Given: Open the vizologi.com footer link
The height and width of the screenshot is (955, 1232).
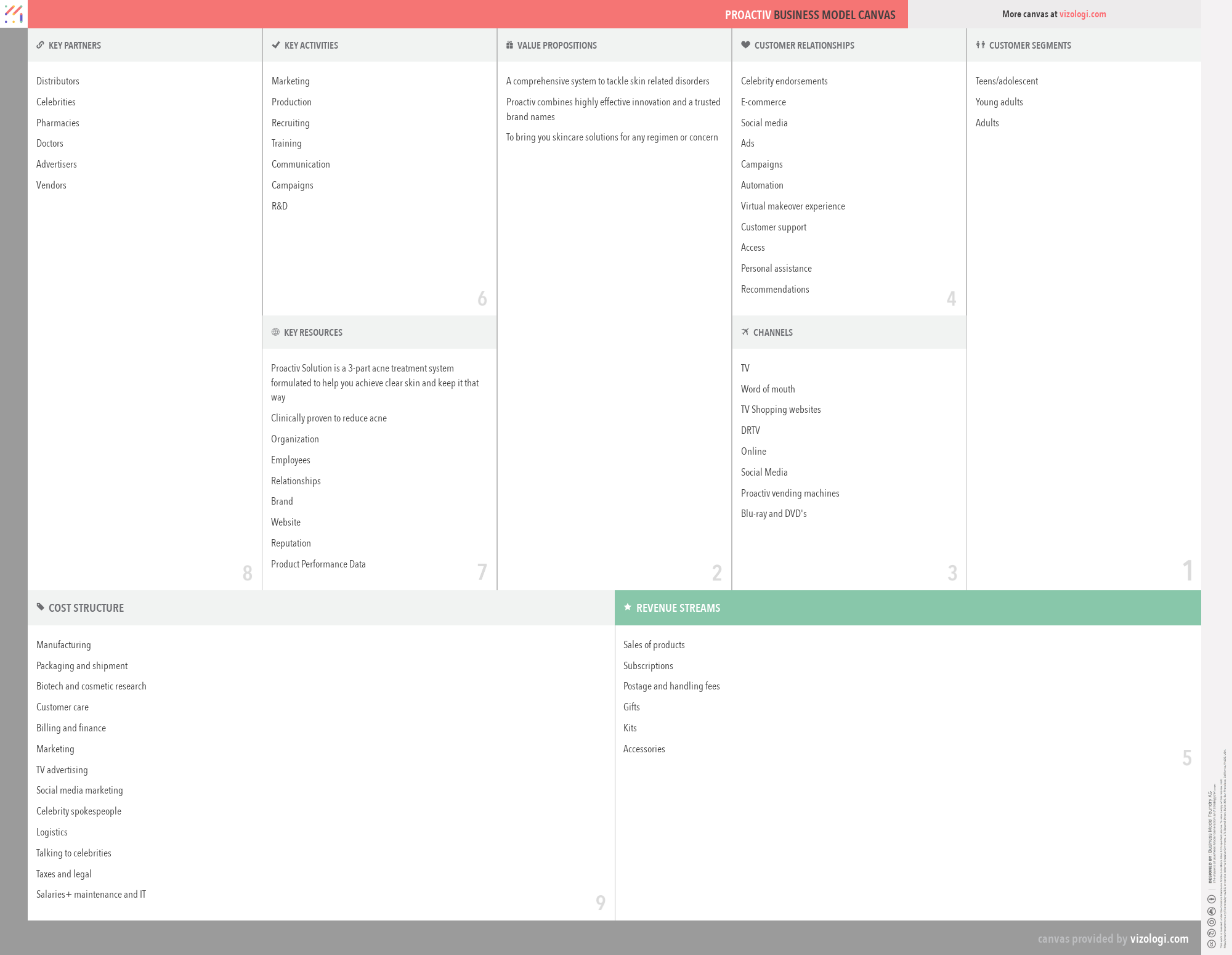Looking at the screenshot, I should click(1159, 938).
